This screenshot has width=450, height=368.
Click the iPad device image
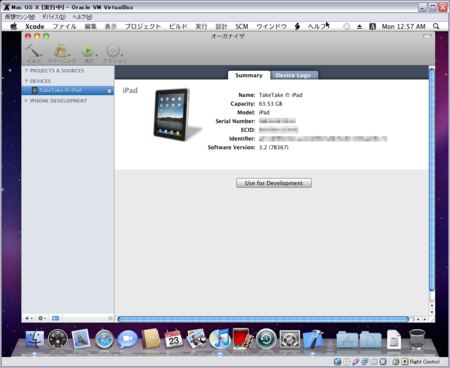pyautogui.click(x=174, y=114)
